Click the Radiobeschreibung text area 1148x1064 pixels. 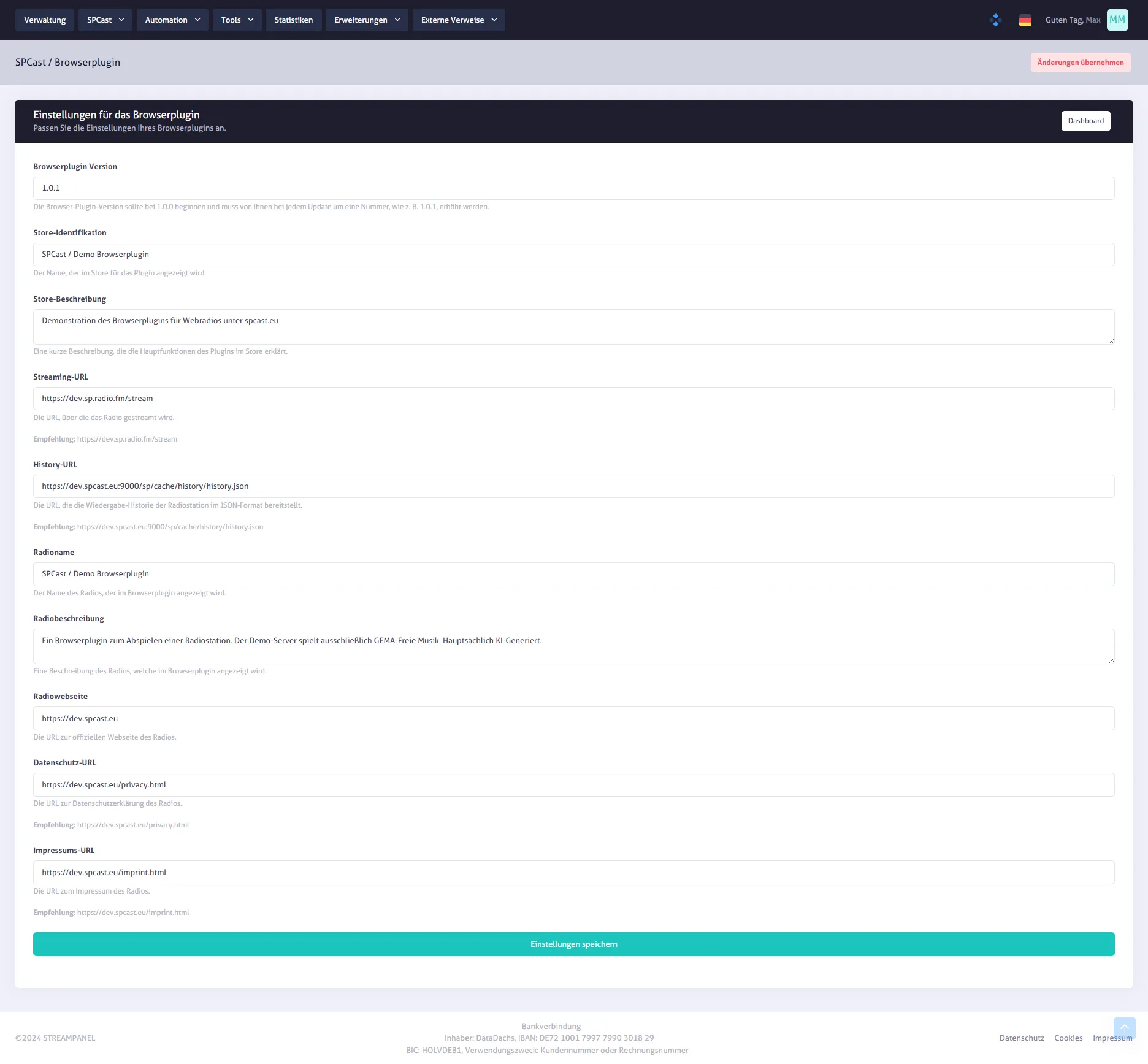click(574, 646)
